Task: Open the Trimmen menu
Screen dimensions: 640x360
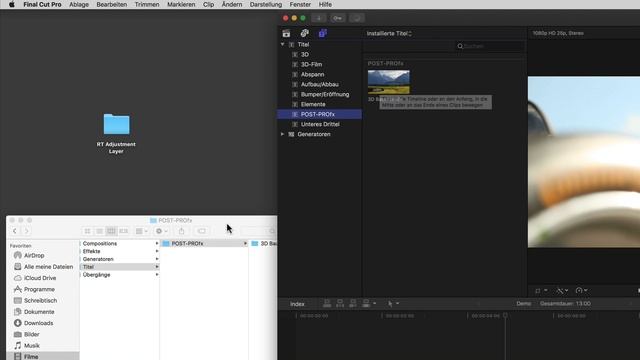Action: (x=147, y=4)
